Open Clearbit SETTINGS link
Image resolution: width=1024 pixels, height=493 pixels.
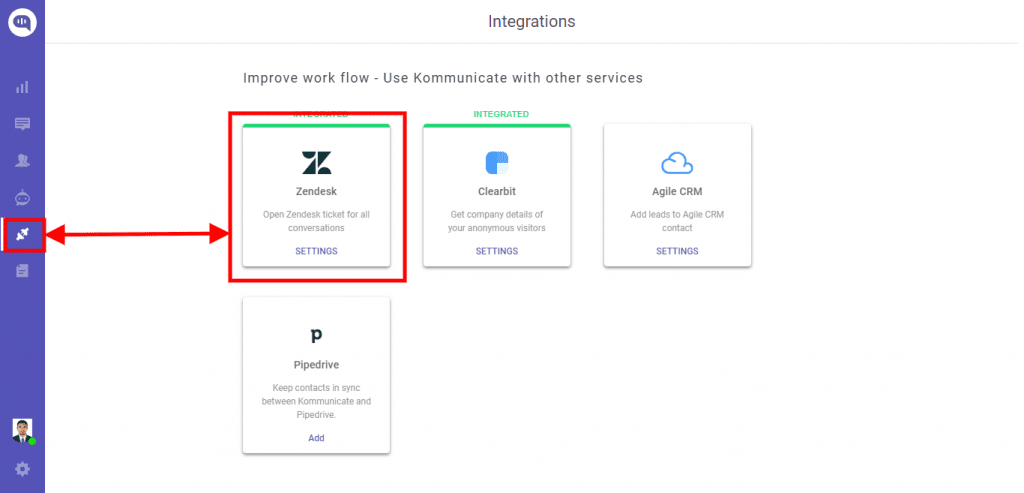tap(497, 251)
